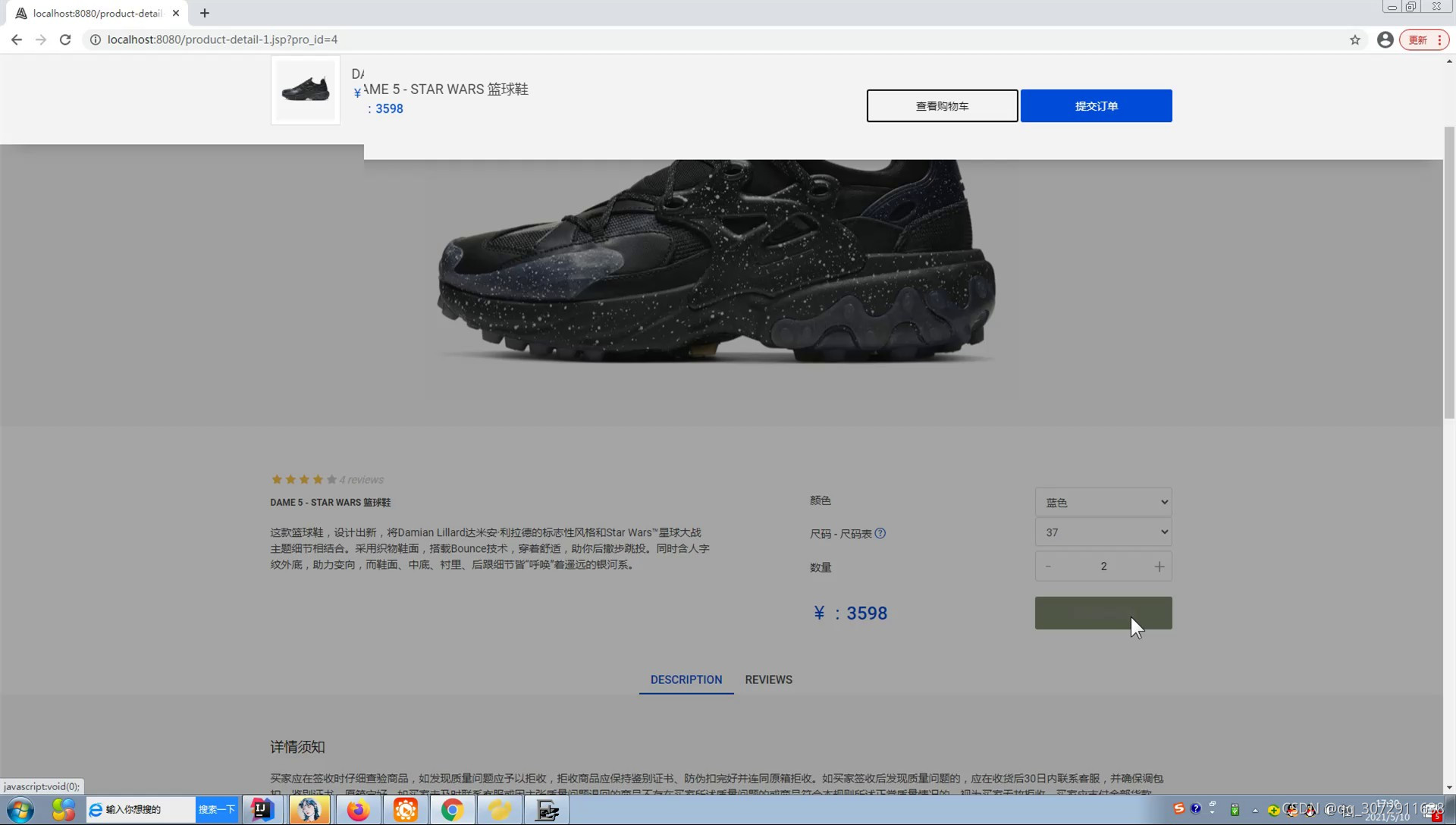
Task: Click the 4 reviews text
Action: click(x=361, y=479)
